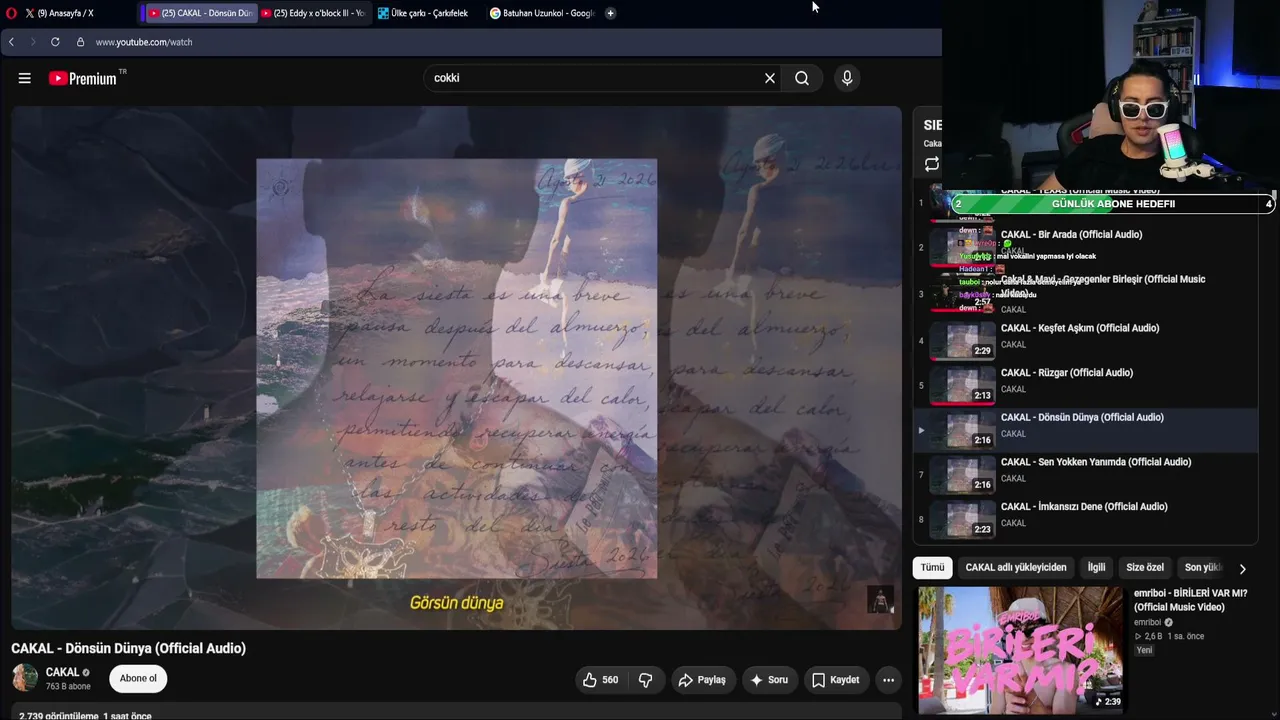
Task: Toggle playlist loop icon
Action: tap(932, 164)
